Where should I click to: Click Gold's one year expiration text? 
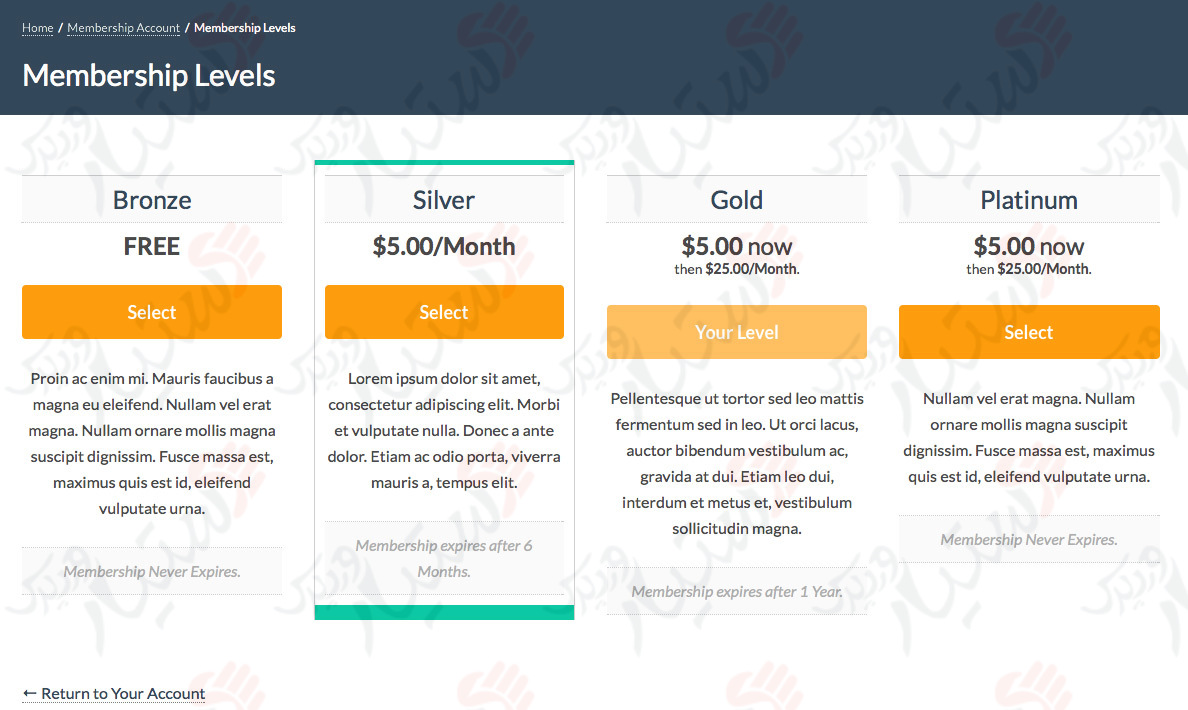coord(736,591)
